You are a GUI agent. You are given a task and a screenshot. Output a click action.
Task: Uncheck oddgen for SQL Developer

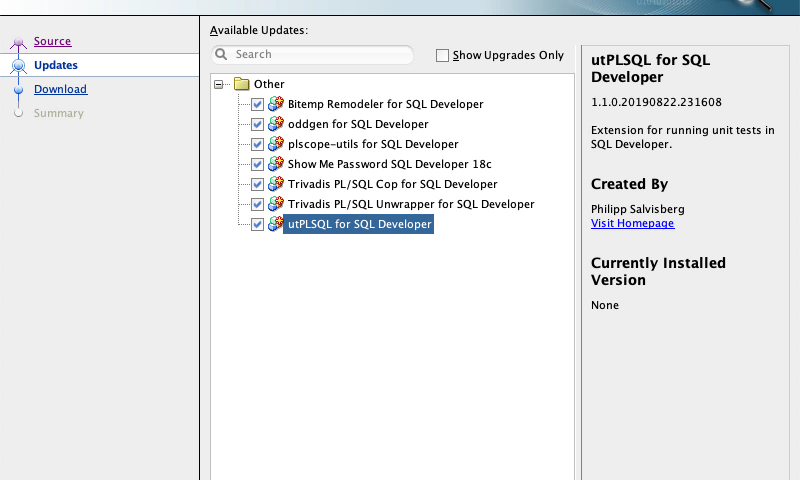coord(257,124)
